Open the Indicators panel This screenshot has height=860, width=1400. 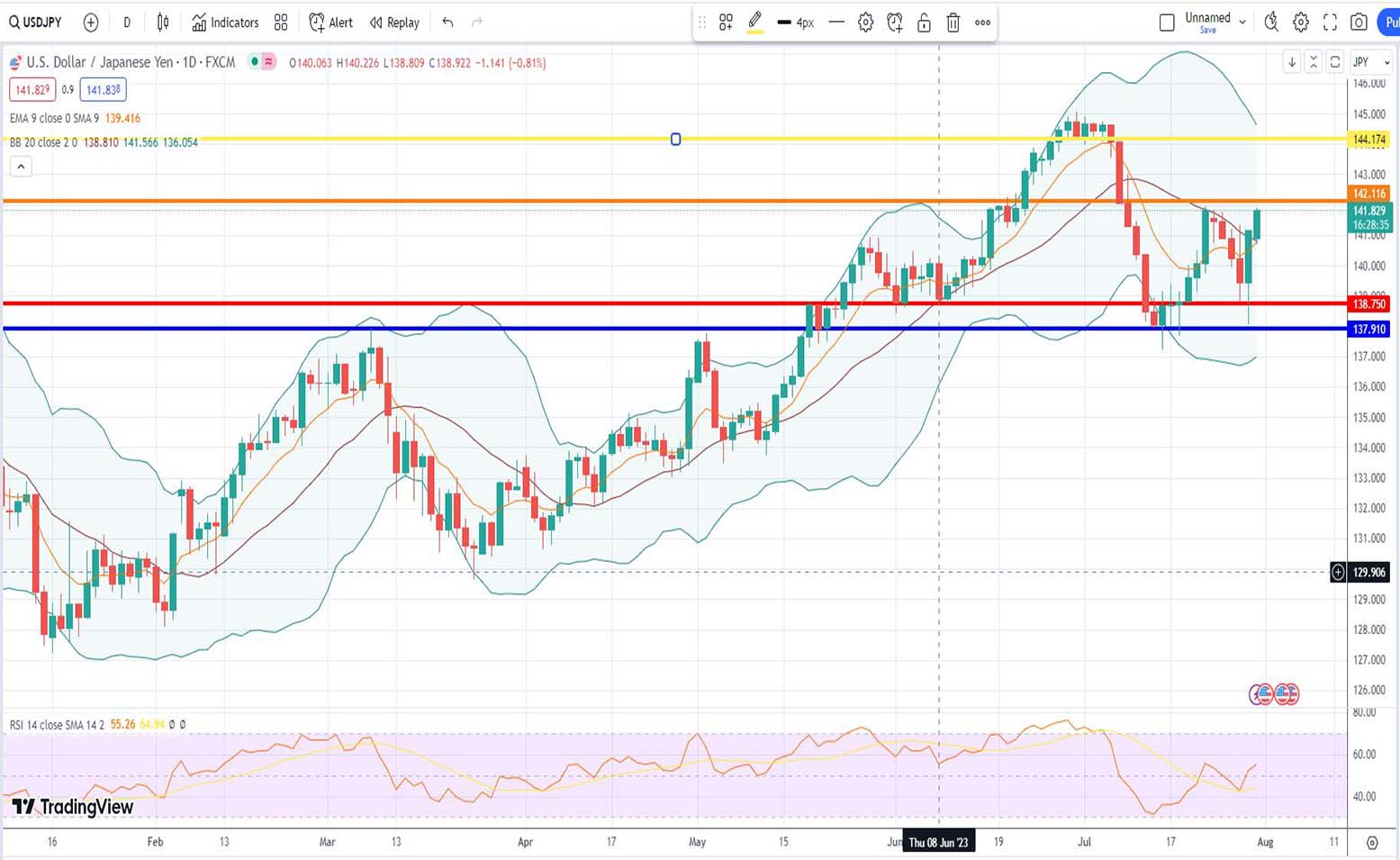[225, 23]
